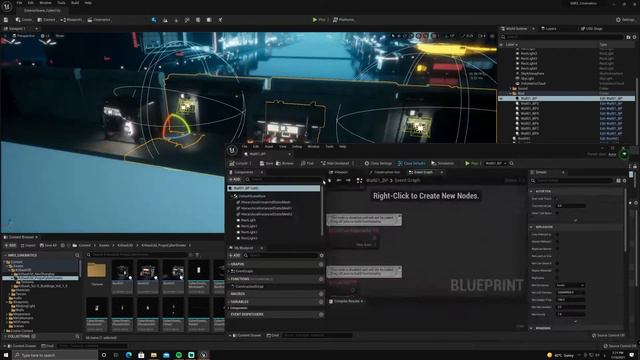Open Blueprints menu in main toolbar
The width and height of the screenshot is (640, 360).
tap(71, 20)
